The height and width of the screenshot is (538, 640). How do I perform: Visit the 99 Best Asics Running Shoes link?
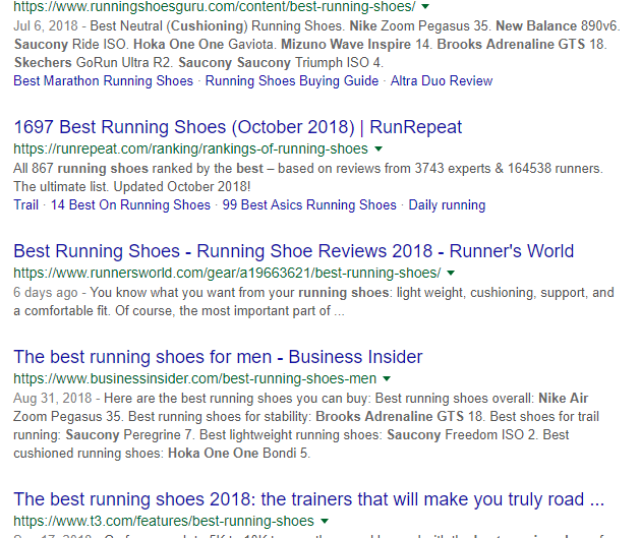tap(309, 205)
